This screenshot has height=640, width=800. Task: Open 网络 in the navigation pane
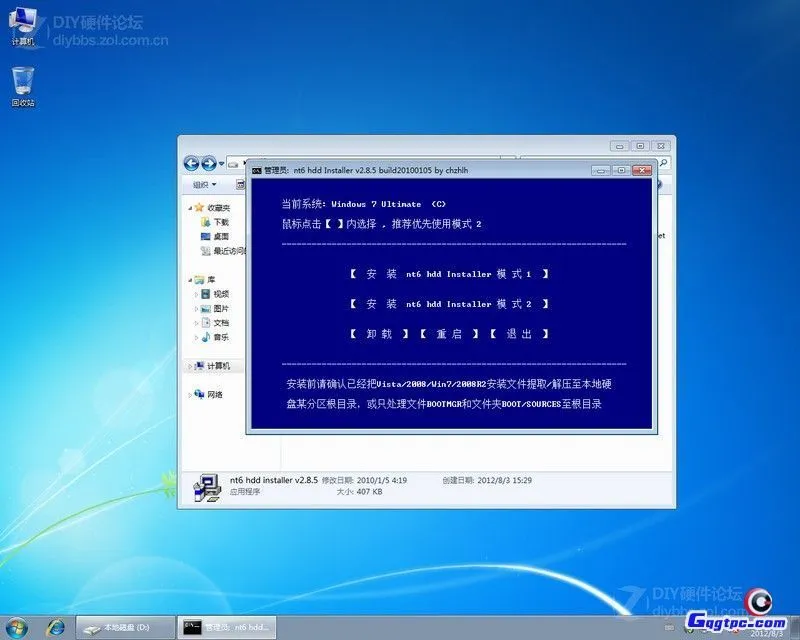tap(216, 394)
